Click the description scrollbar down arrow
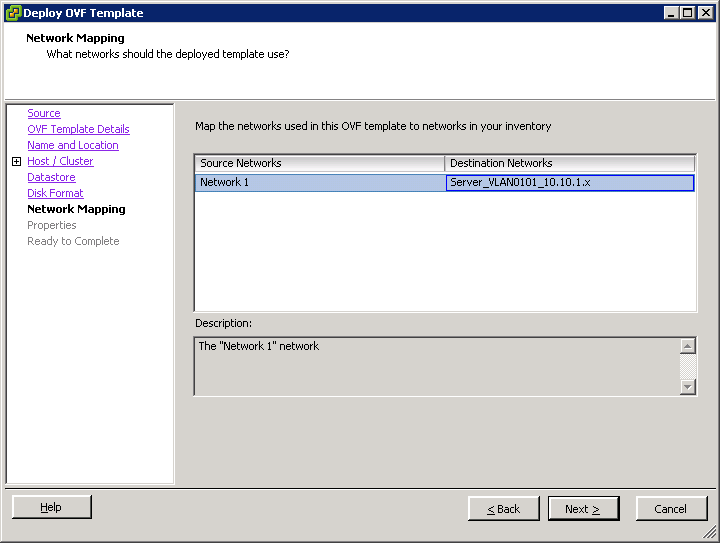Viewport: 720px width, 543px height. (687, 387)
